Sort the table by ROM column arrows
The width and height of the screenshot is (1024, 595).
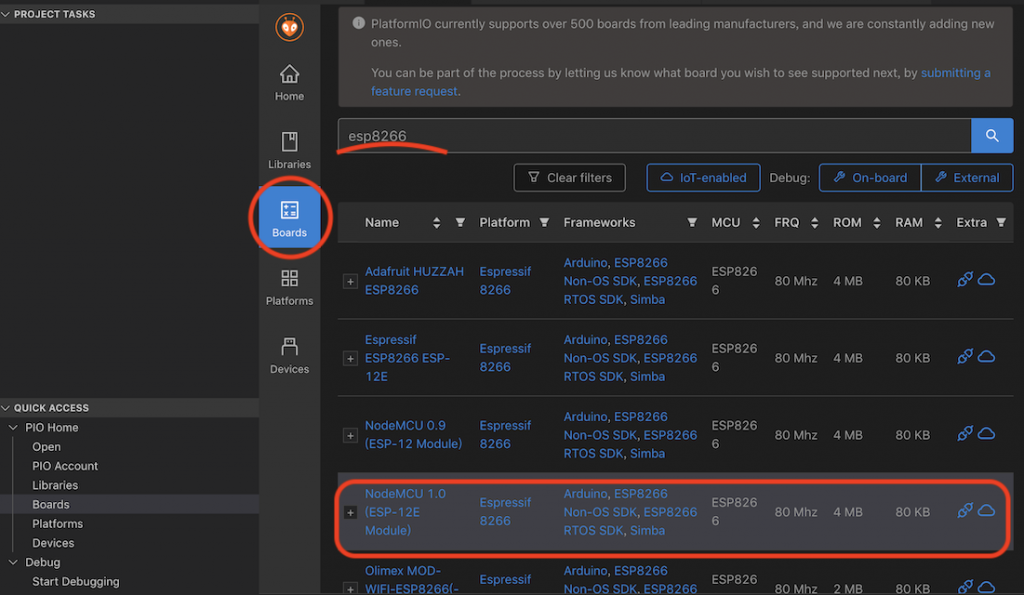click(877, 223)
